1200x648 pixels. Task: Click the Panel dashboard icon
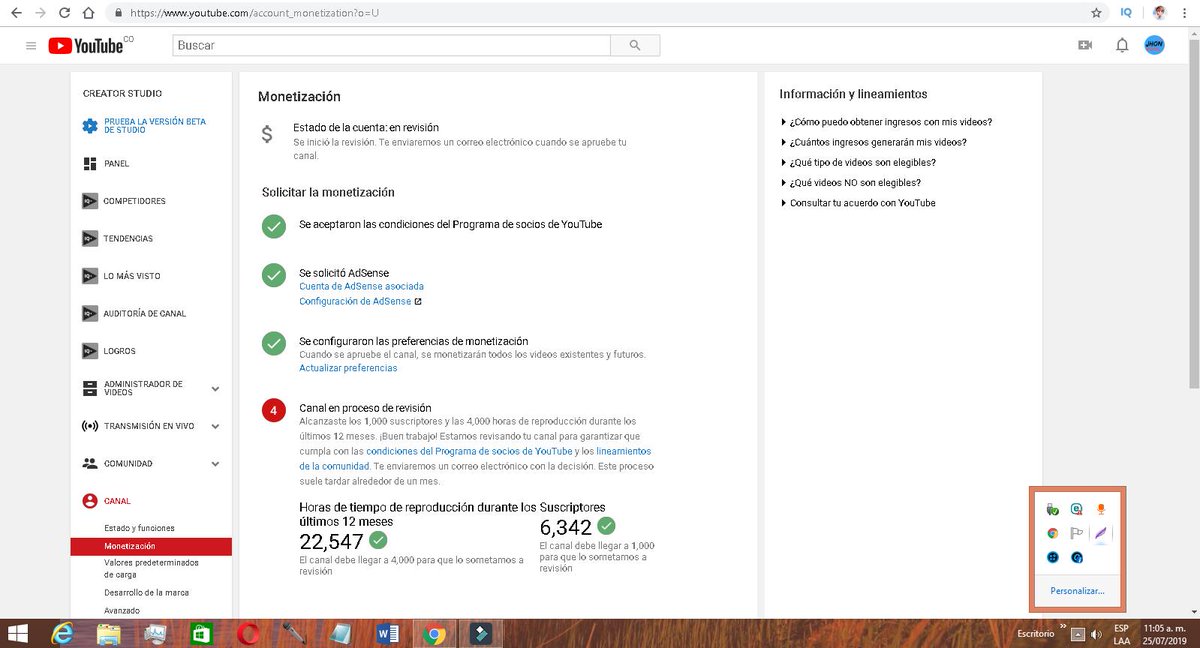(x=90, y=164)
